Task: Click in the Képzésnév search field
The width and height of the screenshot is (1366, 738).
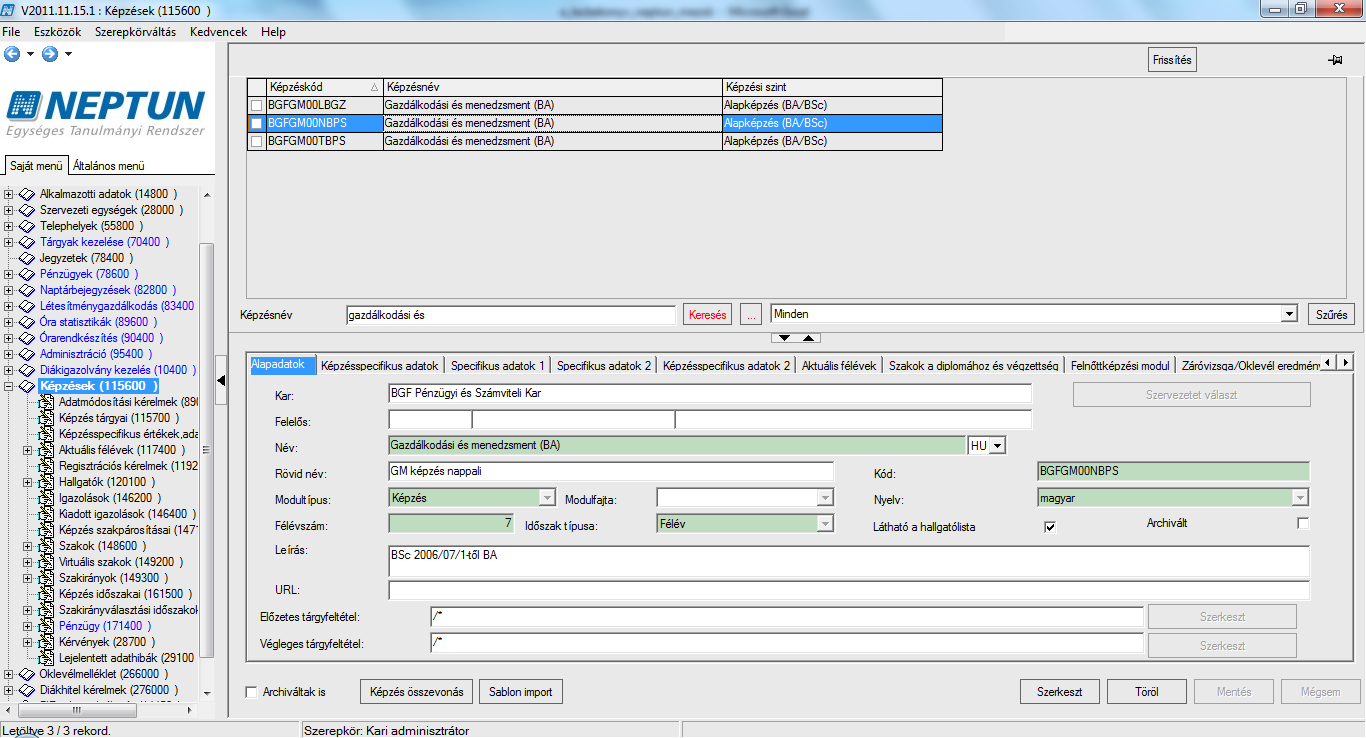Action: point(510,314)
